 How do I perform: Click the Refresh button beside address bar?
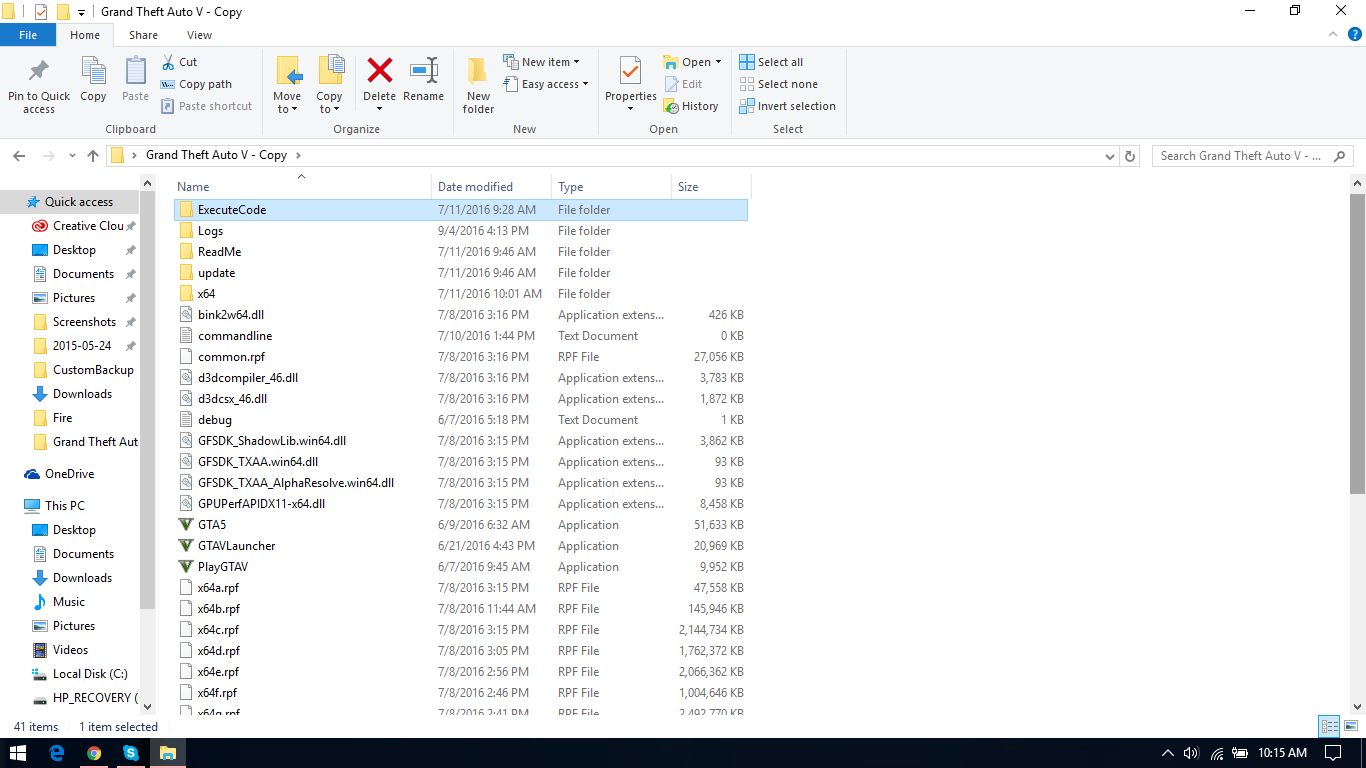[1130, 156]
